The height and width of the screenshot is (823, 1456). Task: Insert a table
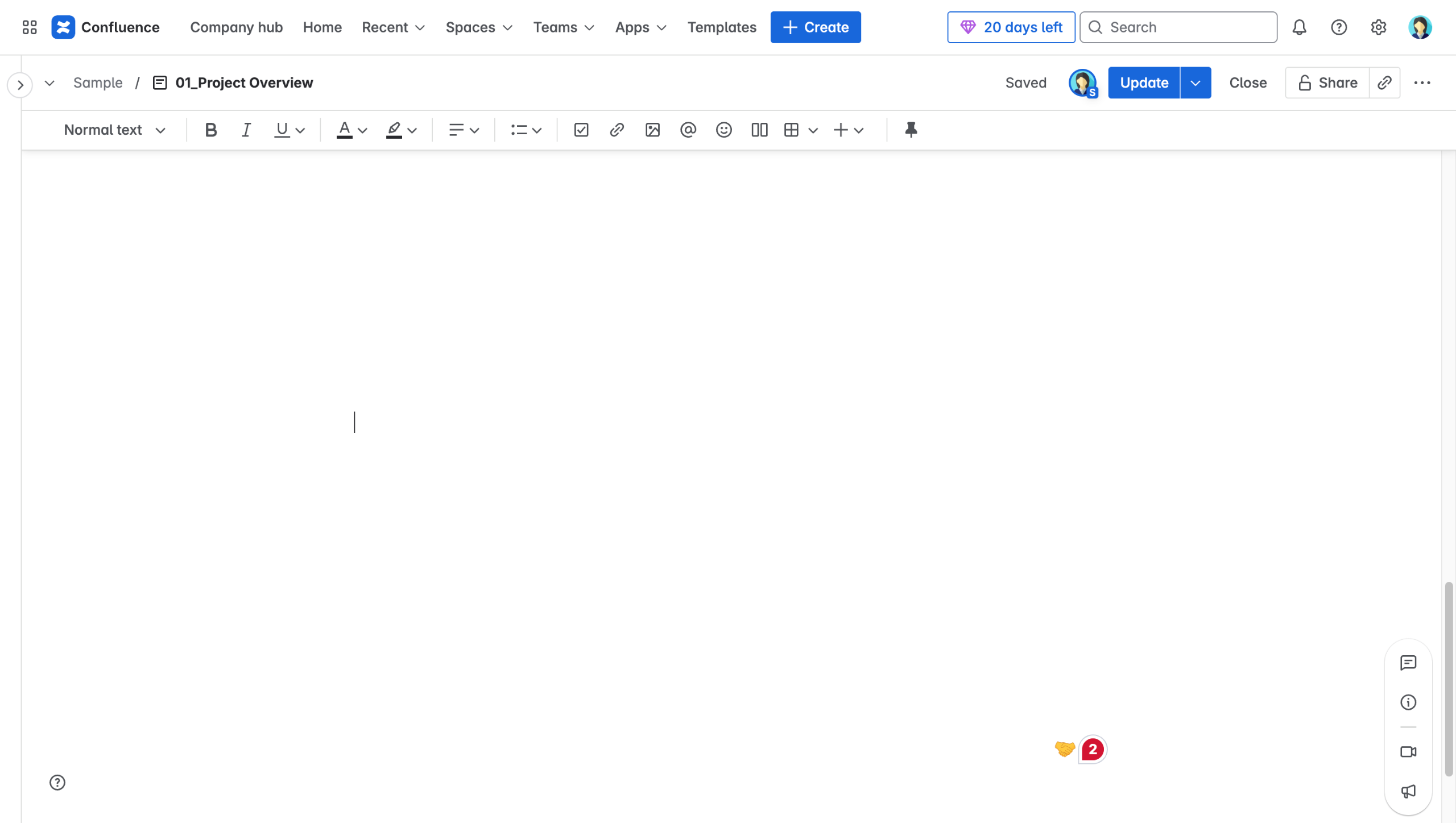tap(791, 130)
